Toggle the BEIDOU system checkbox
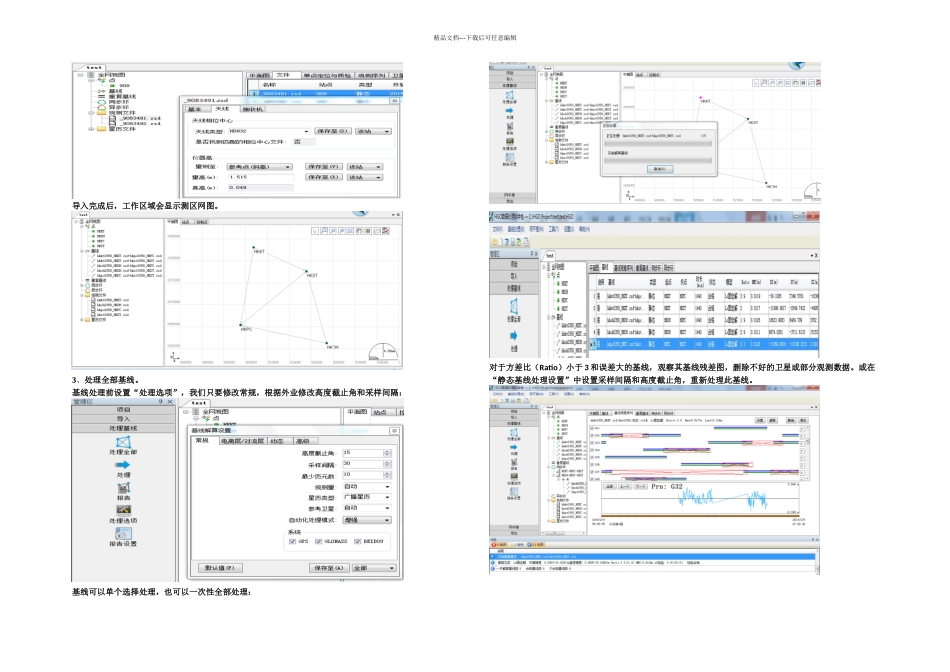The height and width of the screenshot is (672, 950). (357, 541)
